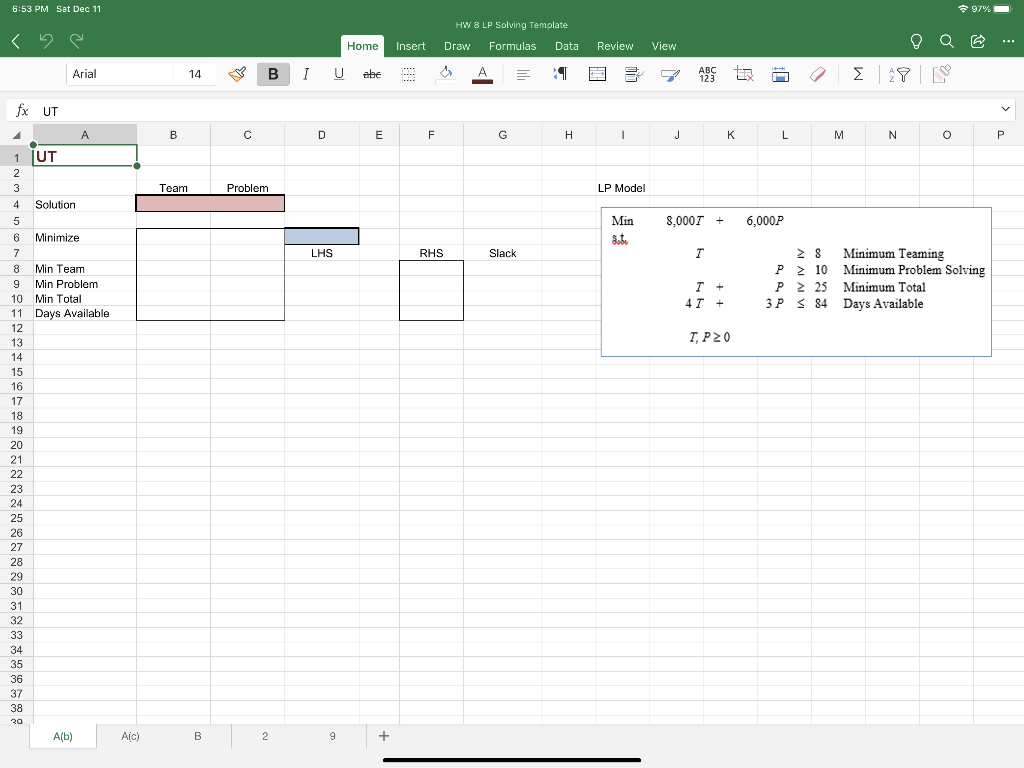This screenshot has width=1024, height=768.
Task: Undo the last action
Action: coord(46,41)
